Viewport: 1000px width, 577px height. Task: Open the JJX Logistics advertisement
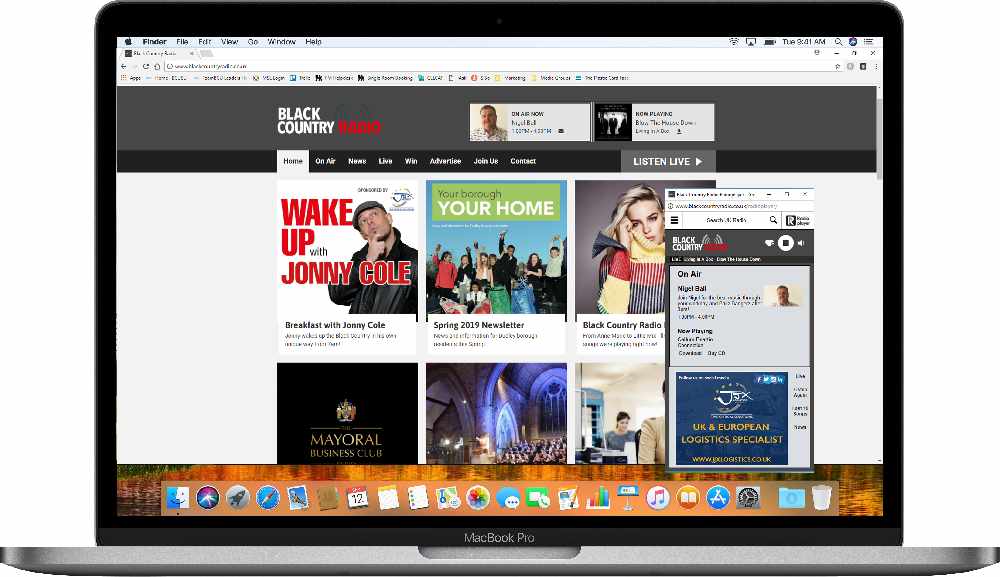pos(732,419)
